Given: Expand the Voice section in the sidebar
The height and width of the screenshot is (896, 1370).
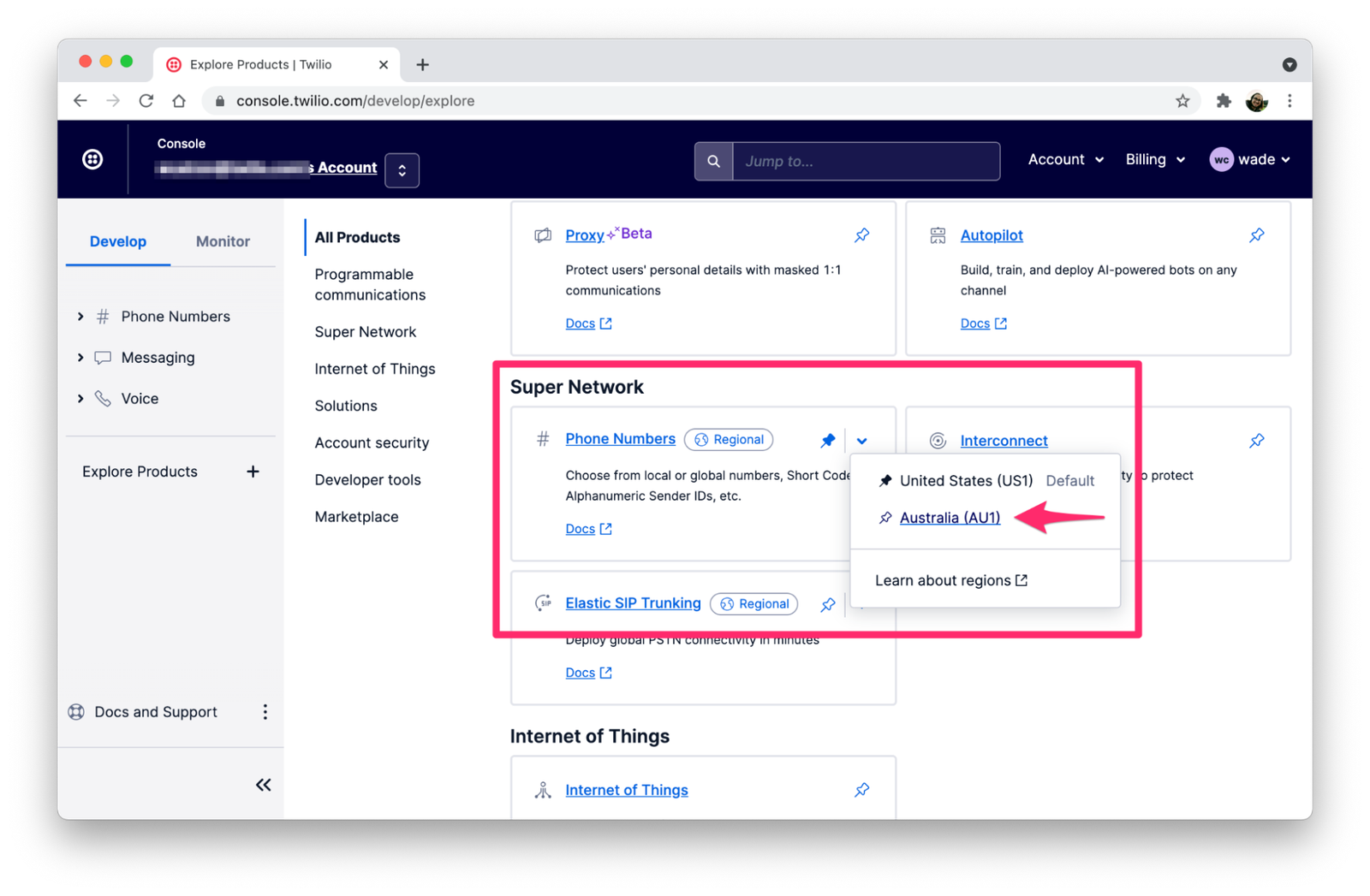Looking at the screenshot, I should 80,398.
